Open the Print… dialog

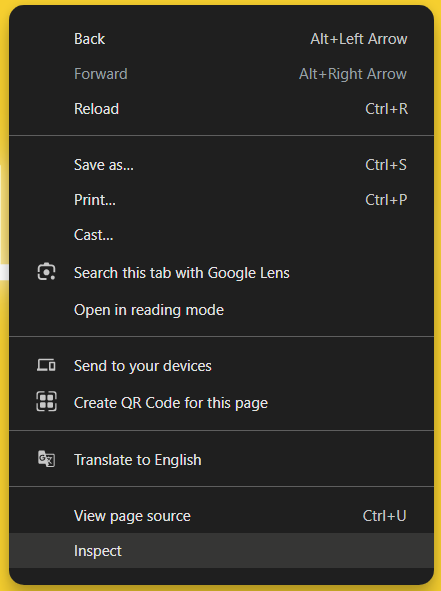[x=222, y=200]
